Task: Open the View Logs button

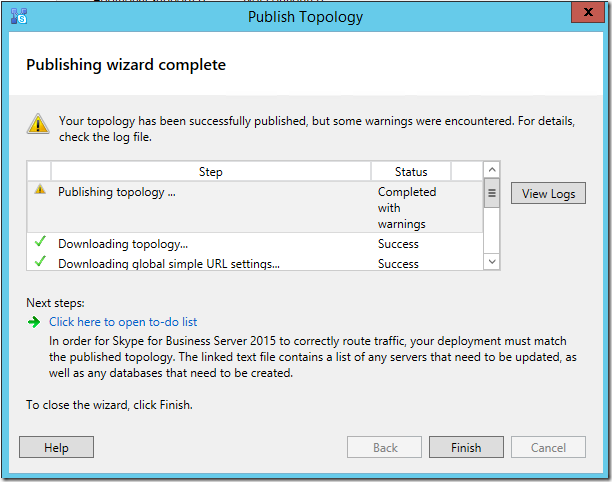Action: click(548, 193)
